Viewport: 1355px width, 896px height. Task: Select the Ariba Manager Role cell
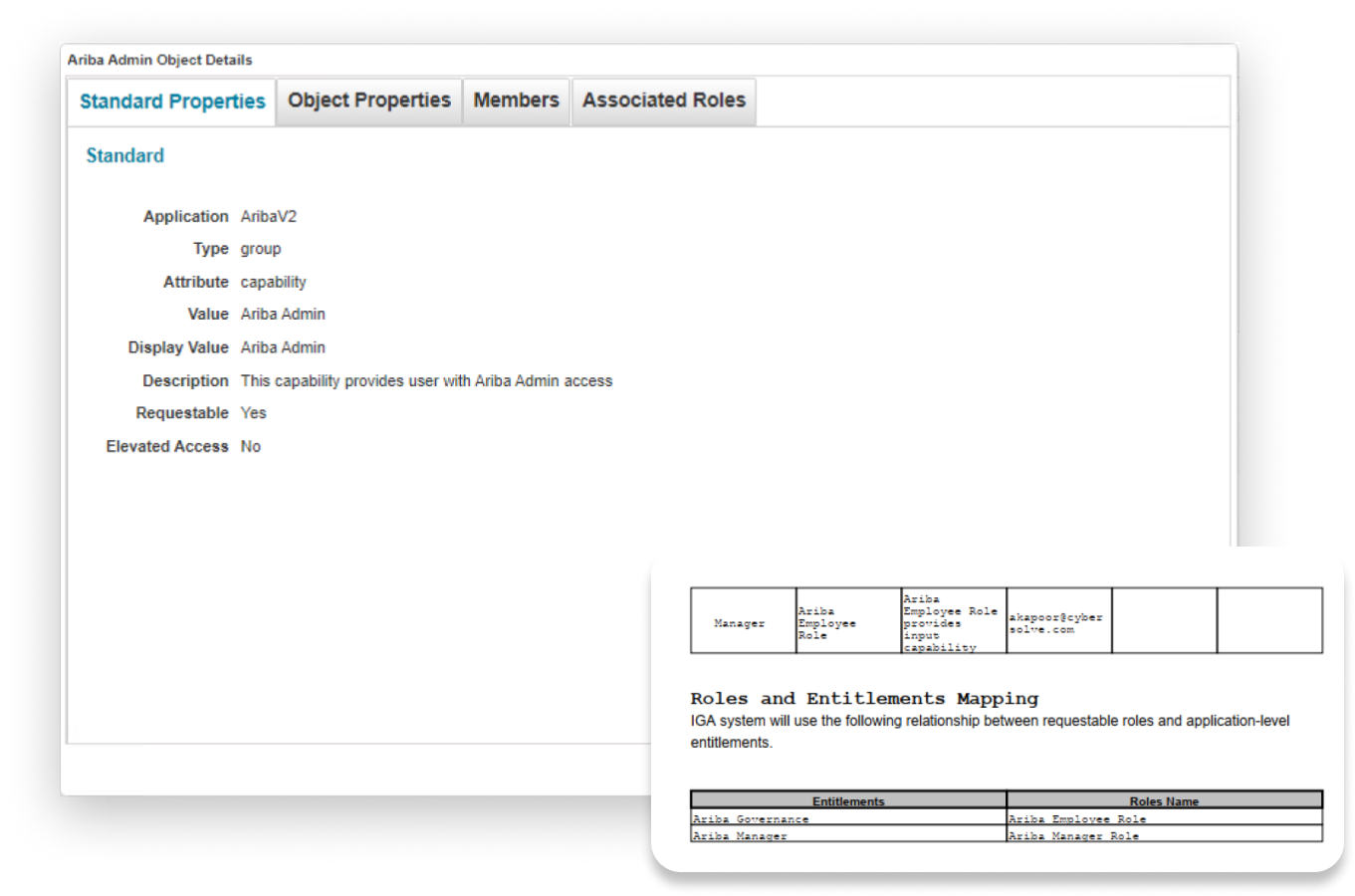pos(1073,835)
